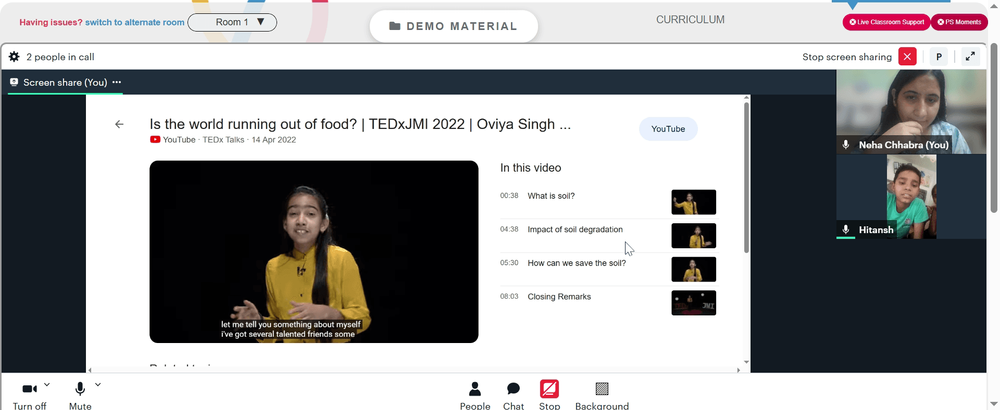Expand microphone options chevron
This screenshot has height=410, width=1000.
[x=98, y=384]
